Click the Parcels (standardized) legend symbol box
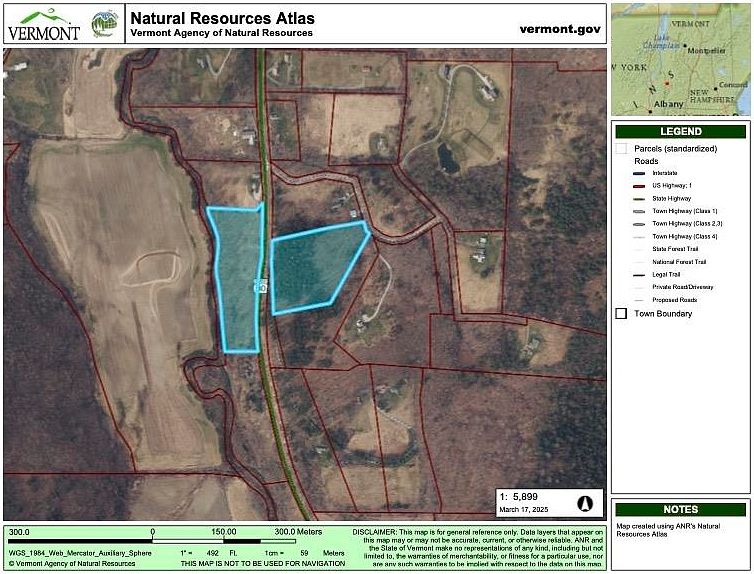The height and width of the screenshot is (574, 754). (621, 149)
